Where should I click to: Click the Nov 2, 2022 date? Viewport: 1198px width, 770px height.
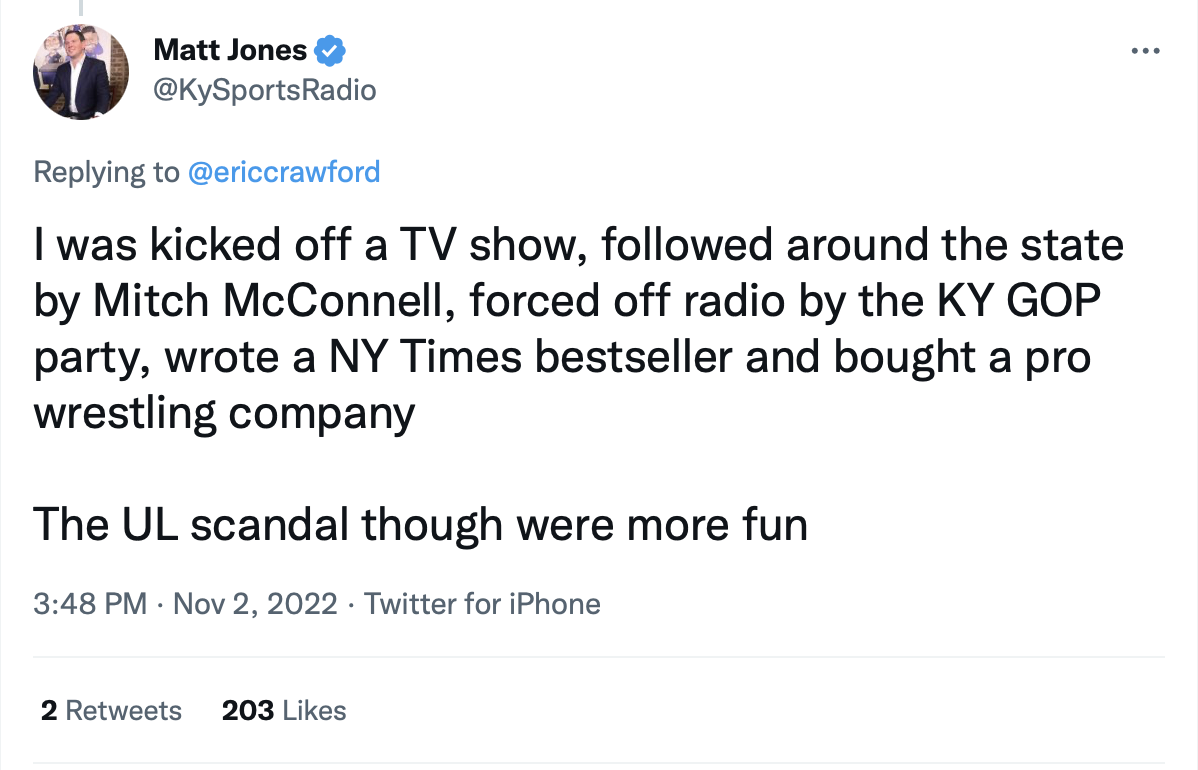pos(255,603)
